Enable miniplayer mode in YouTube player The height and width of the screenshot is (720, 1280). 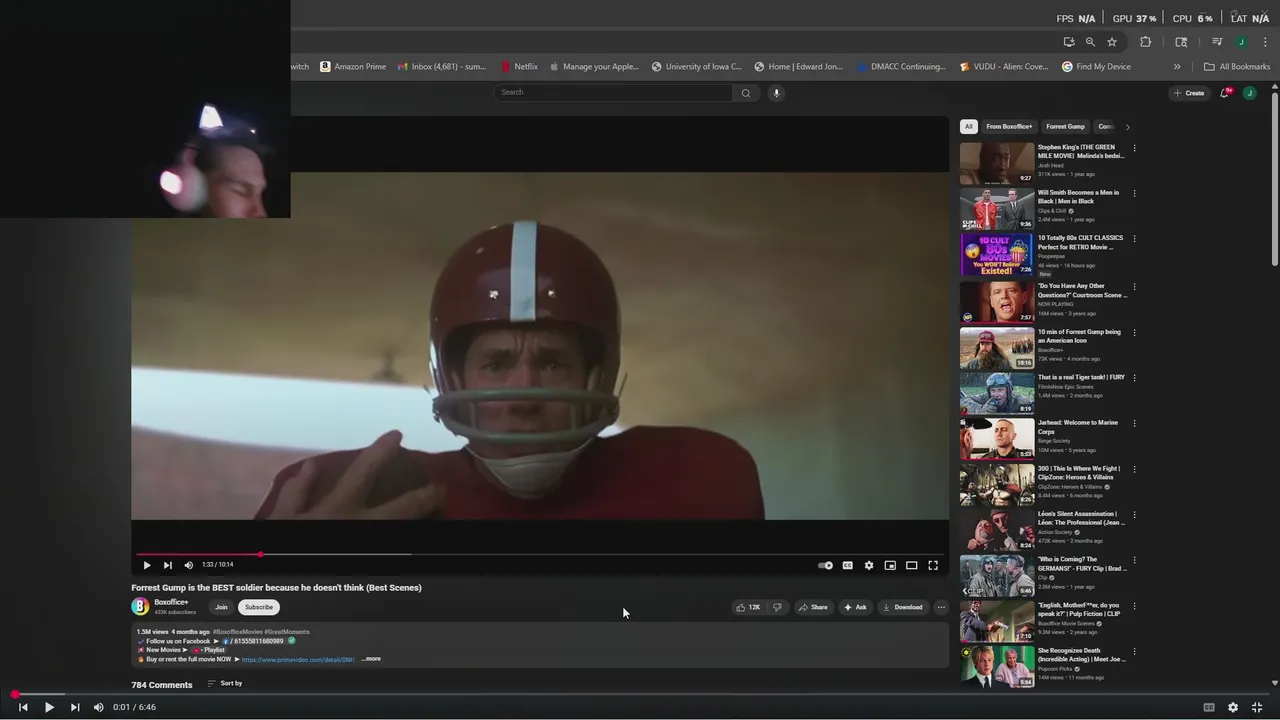click(890, 565)
